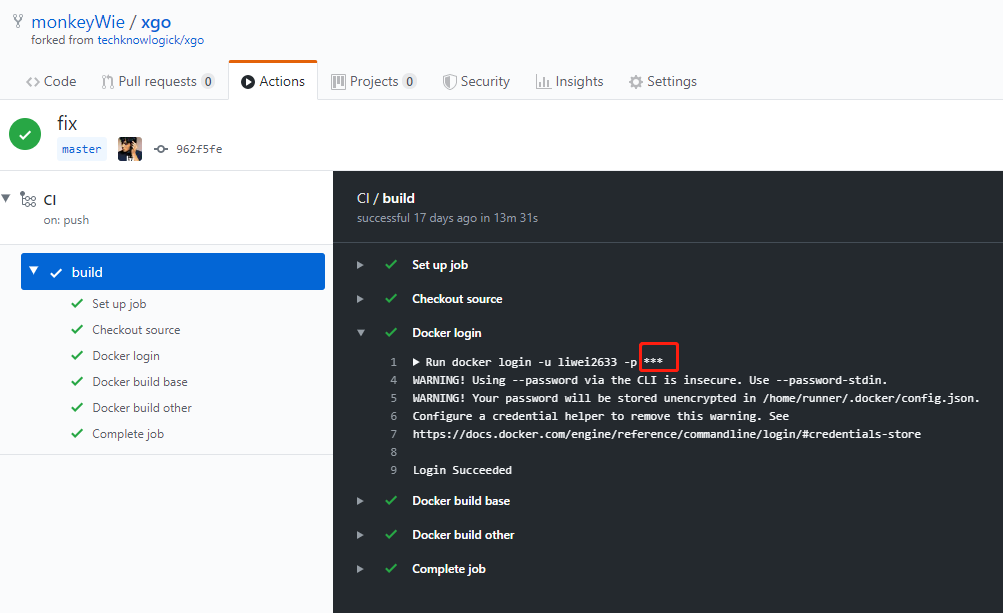Switch to the Code tab
Image resolution: width=1003 pixels, height=613 pixels.
51,81
